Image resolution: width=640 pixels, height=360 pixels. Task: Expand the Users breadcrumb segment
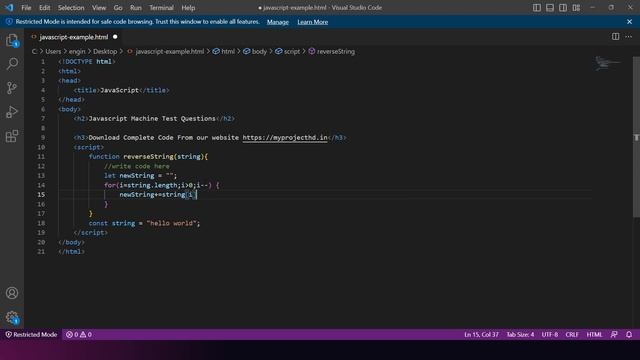click(x=53, y=51)
